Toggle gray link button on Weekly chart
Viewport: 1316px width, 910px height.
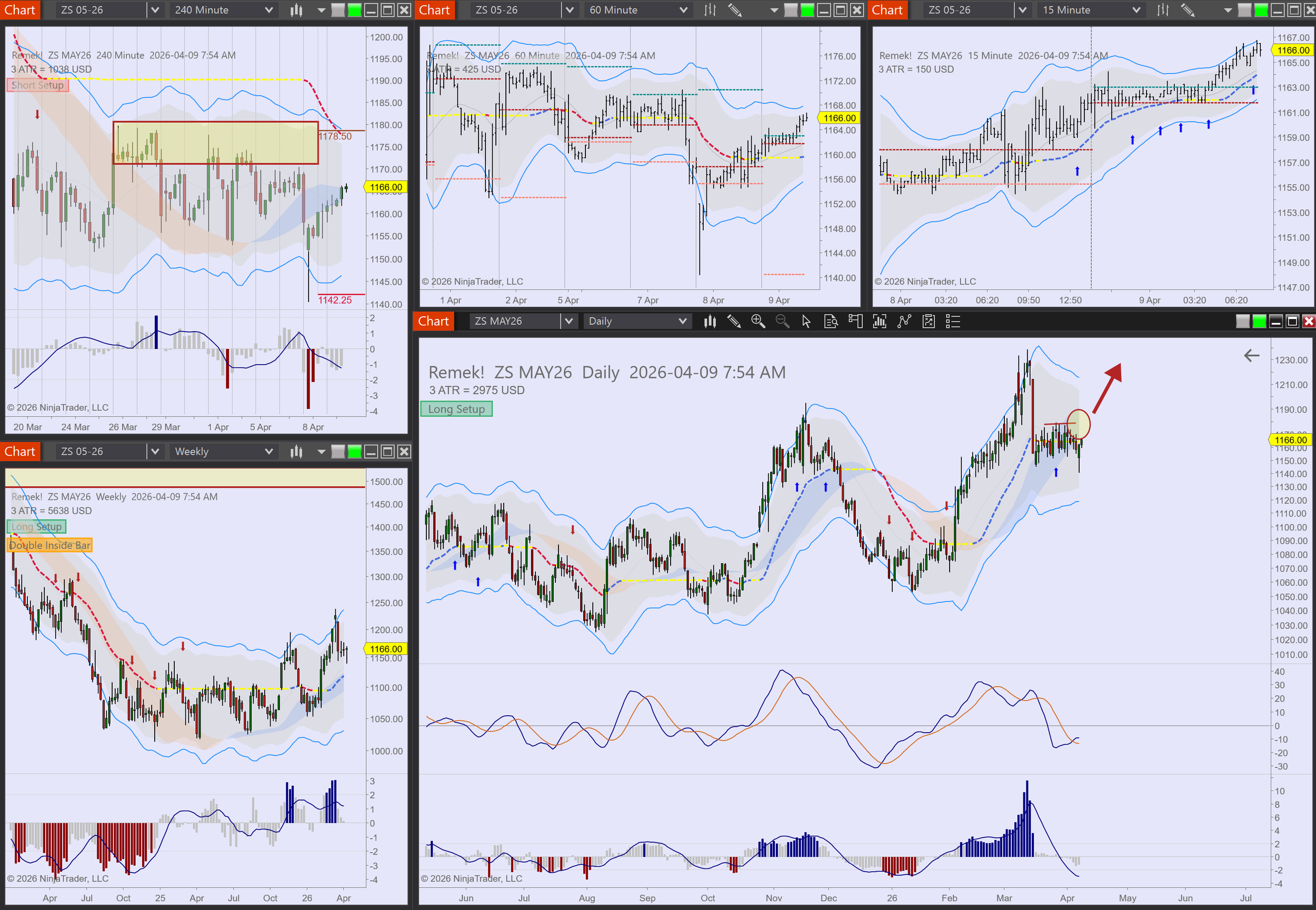pos(338,452)
